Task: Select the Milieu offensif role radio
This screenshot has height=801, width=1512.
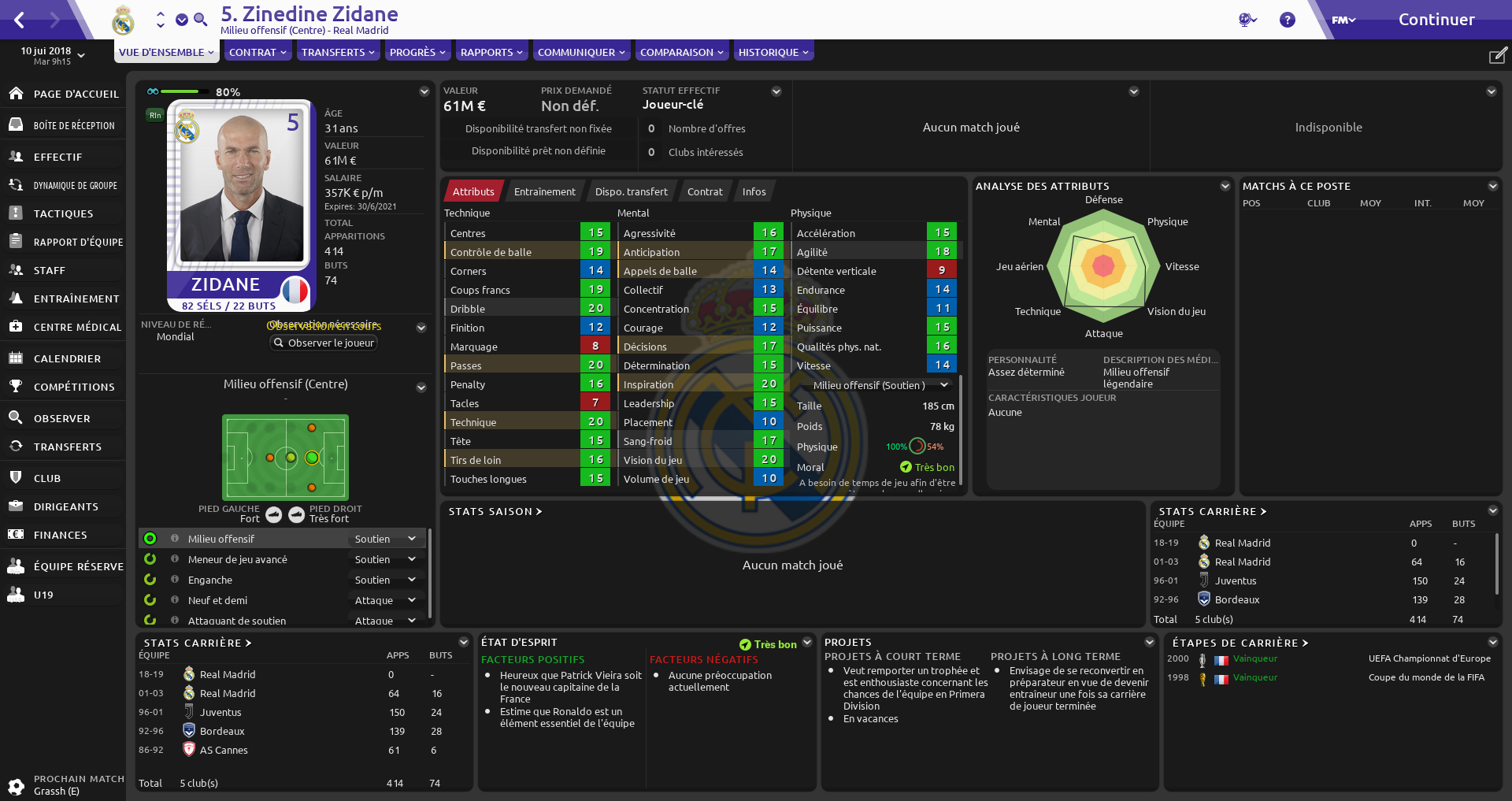Action: point(150,539)
